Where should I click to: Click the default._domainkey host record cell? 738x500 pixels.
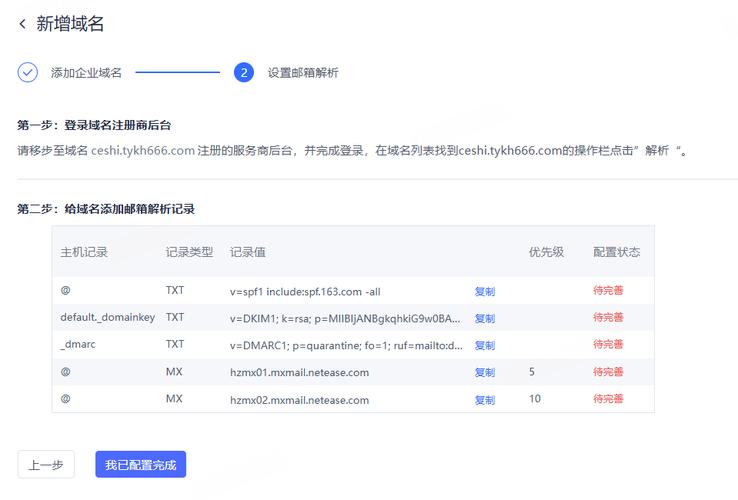(108, 318)
